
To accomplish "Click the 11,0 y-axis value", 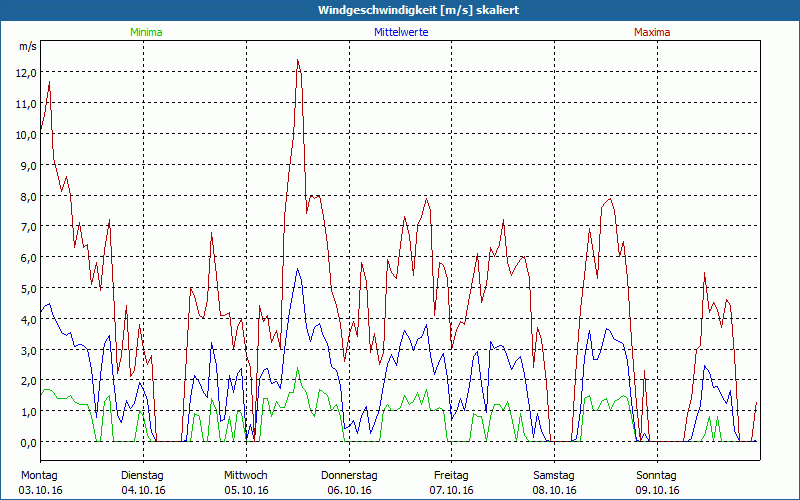I will pyautogui.click(x=27, y=104).
